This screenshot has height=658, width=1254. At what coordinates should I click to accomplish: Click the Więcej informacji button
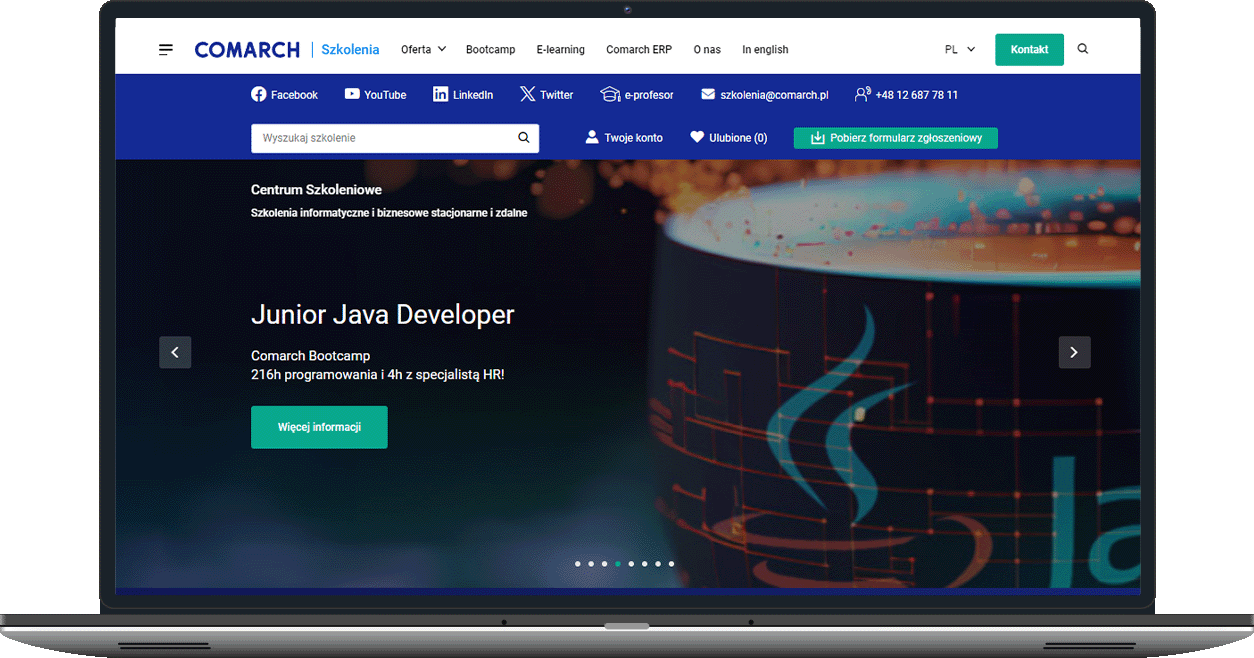pyautogui.click(x=319, y=427)
